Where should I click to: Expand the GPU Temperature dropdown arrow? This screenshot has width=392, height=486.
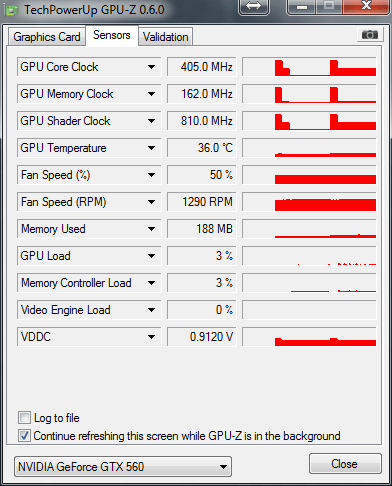coord(151,148)
